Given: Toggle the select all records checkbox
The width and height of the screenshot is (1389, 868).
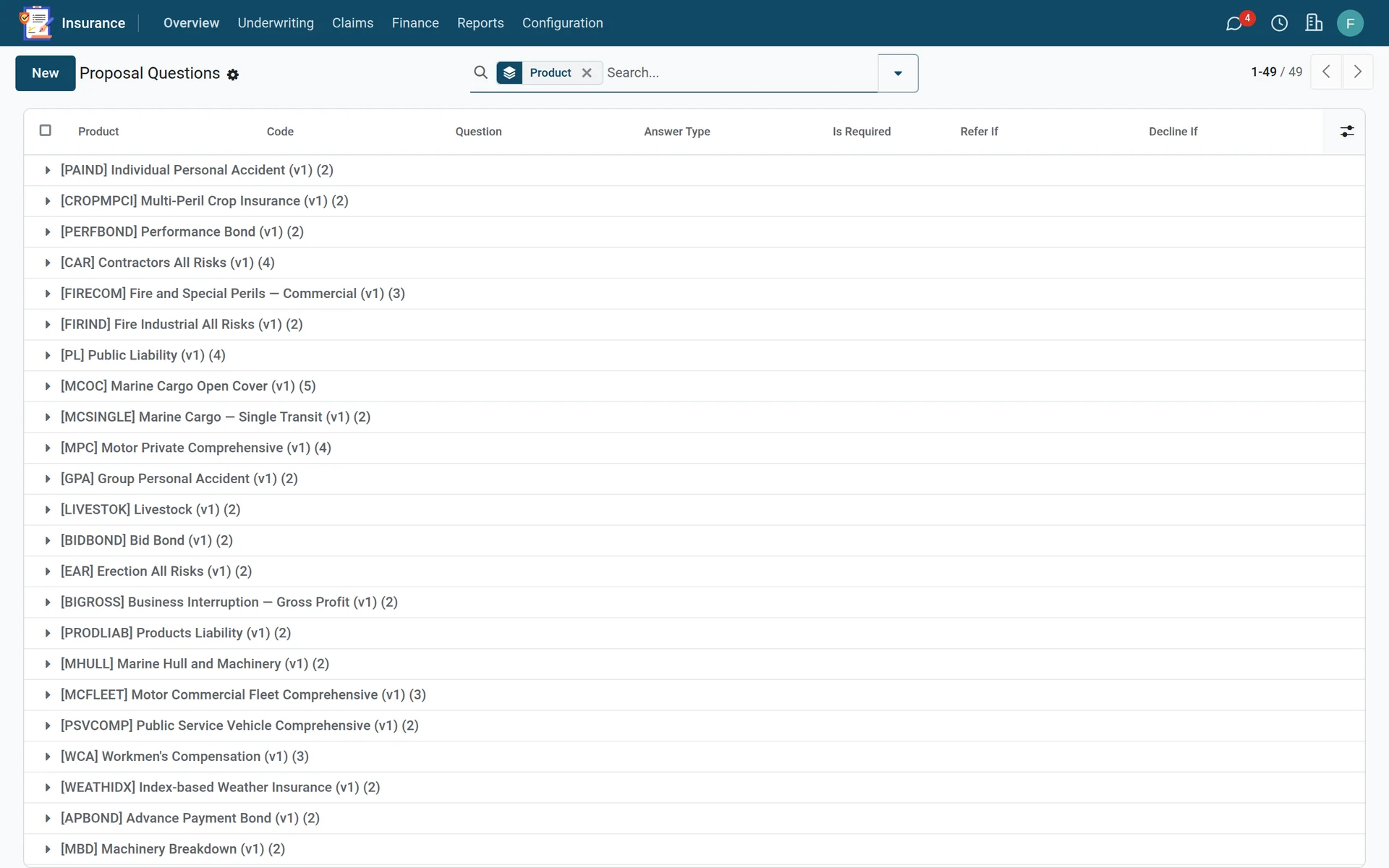Looking at the screenshot, I should point(45,130).
